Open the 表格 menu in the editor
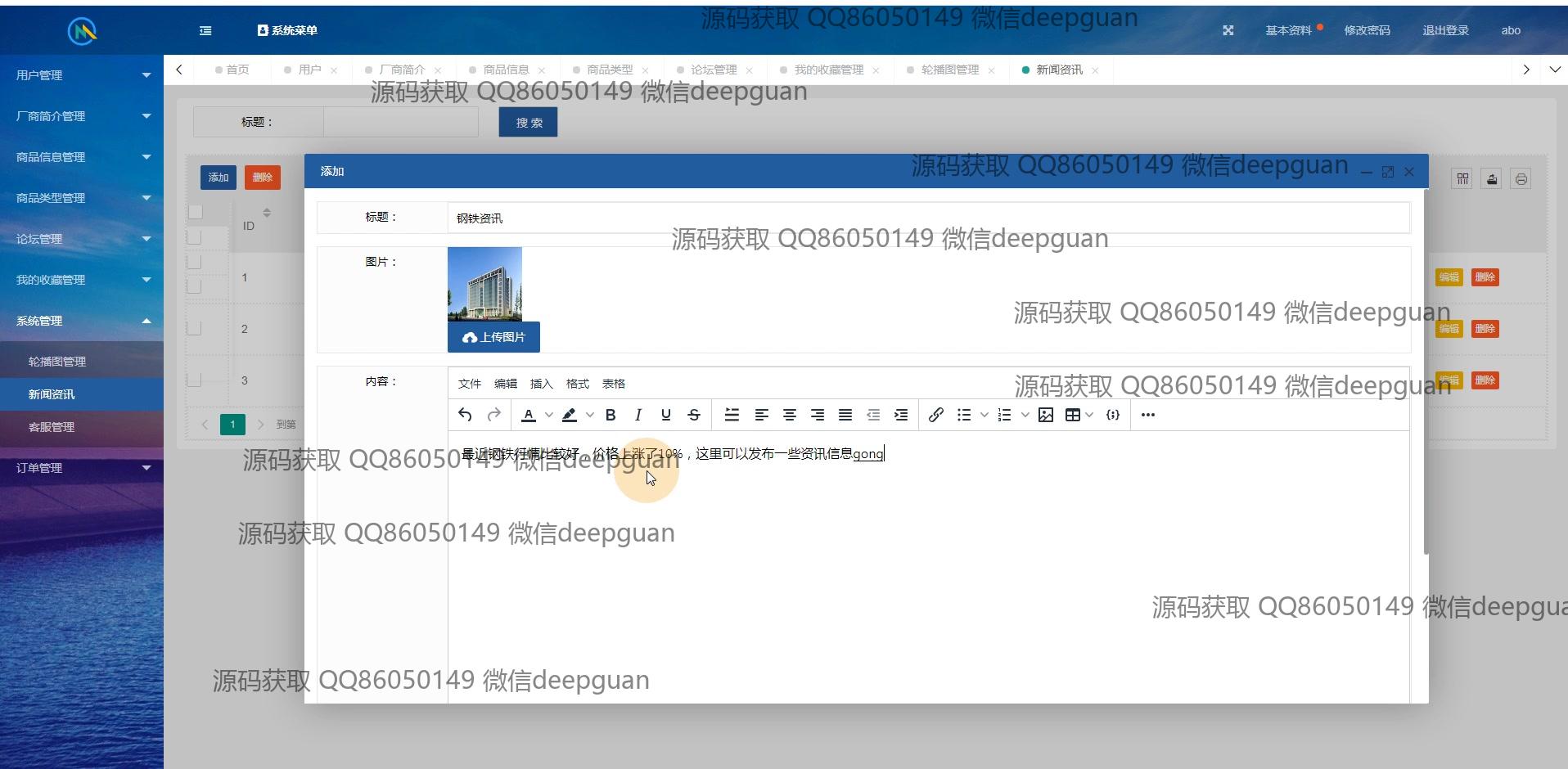The height and width of the screenshot is (769, 1568). coord(614,384)
